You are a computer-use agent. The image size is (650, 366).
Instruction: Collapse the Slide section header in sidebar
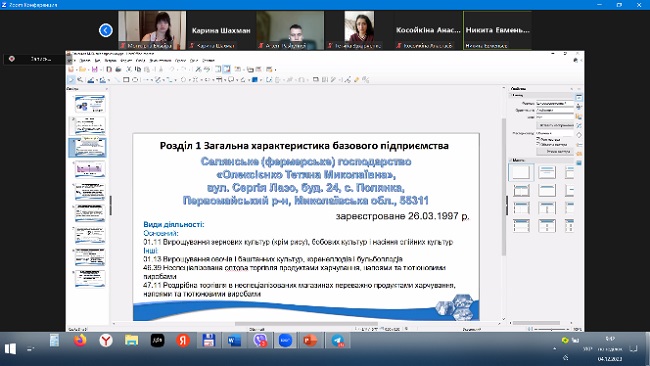tap(518, 95)
